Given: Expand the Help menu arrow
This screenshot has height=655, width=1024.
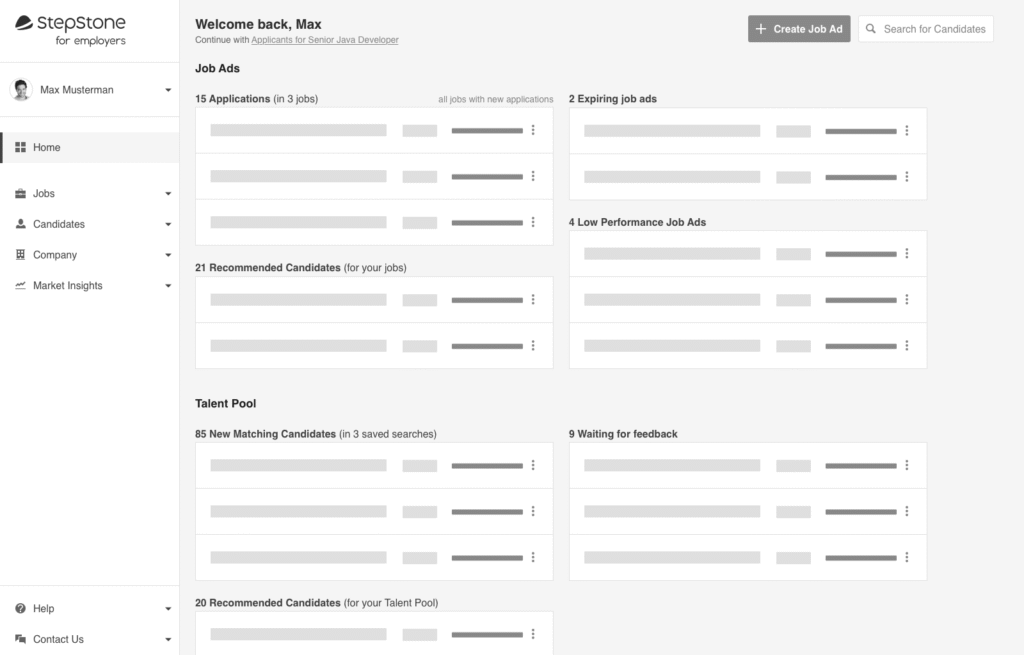Looking at the screenshot, I should coord(168,609).
